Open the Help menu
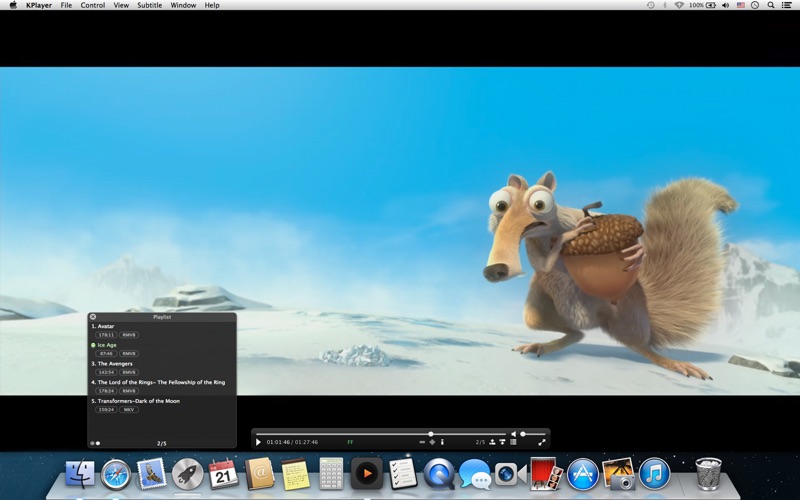Image resolution: width=800 pixels, height=500 pixels. (x=212, y=5)
